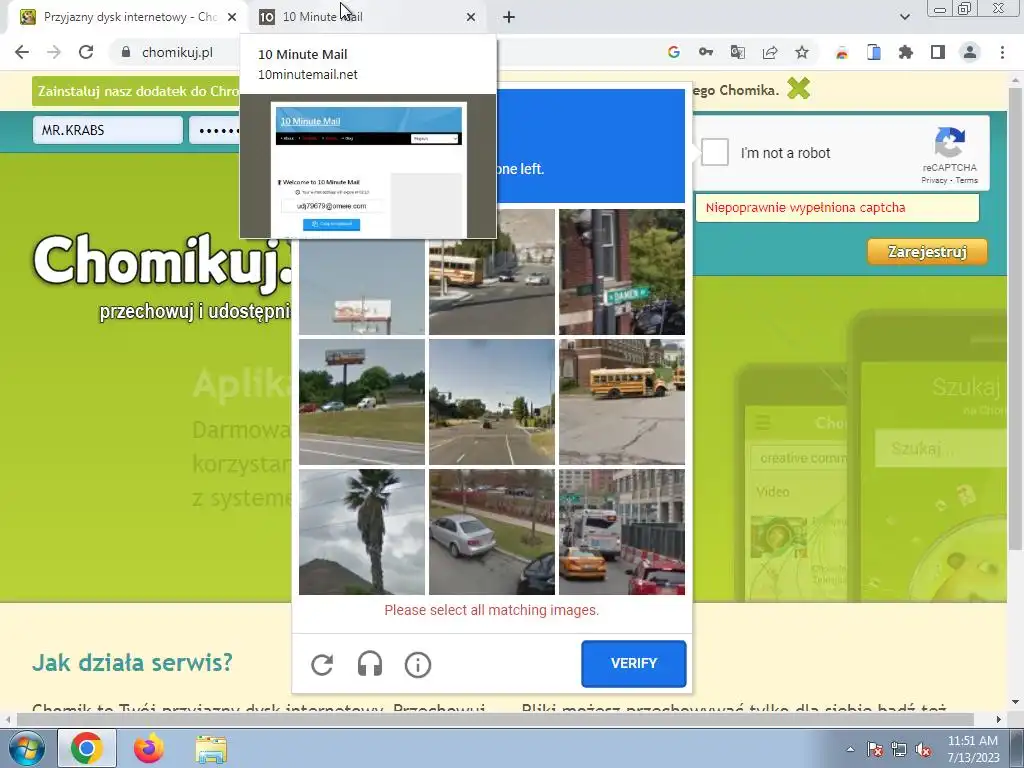Open Windows Start menu
This screenshot has width=1024, height=768.
(x=26, y=748)
